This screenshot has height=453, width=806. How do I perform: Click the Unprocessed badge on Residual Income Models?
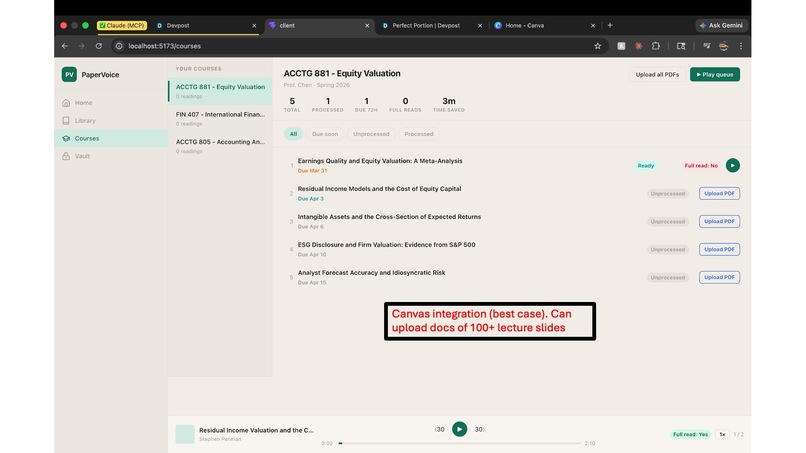click(x=668, y=193)
